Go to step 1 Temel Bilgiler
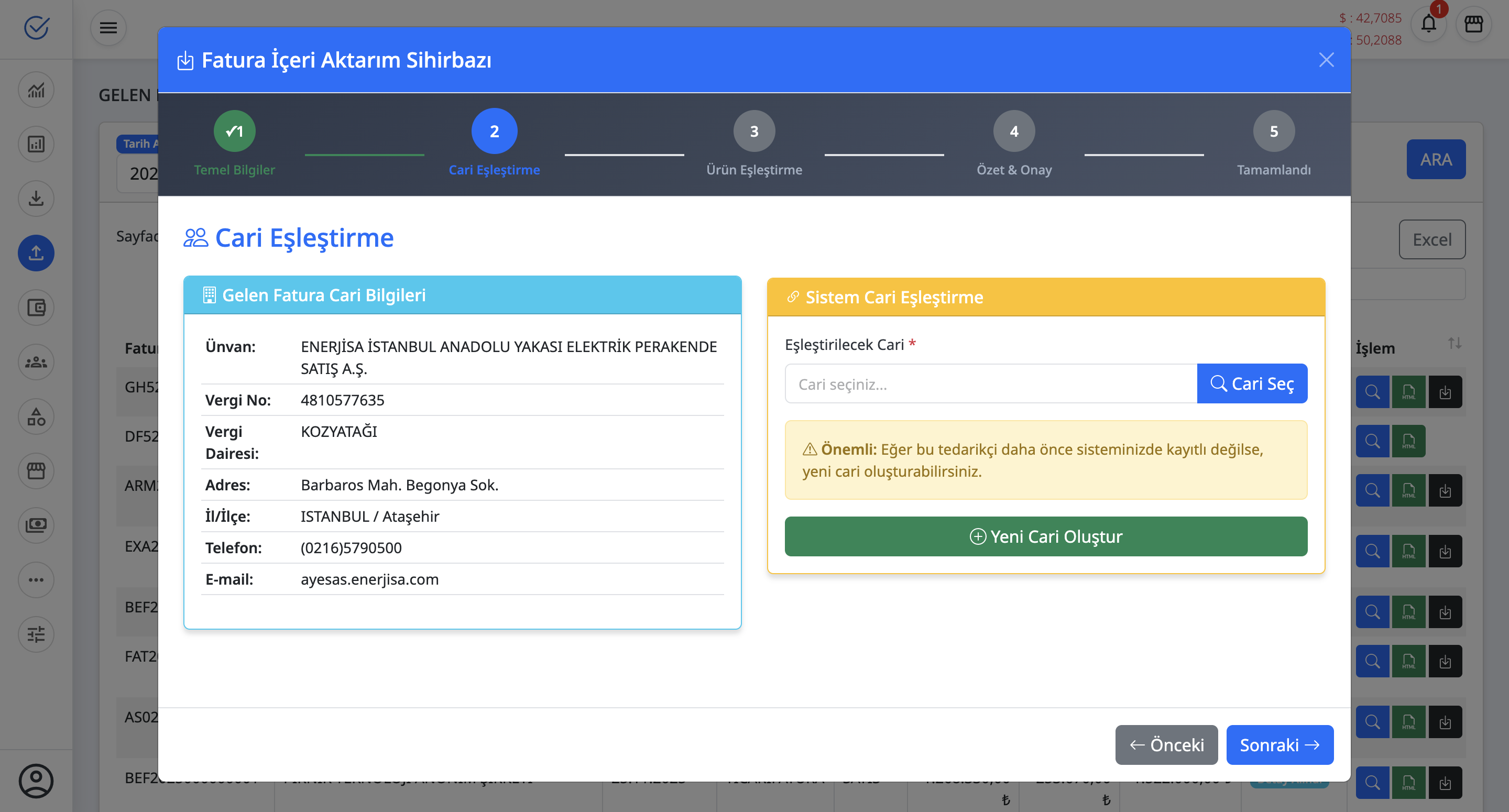The width and height of the screenshot is (1509, 812). tap(234, 131)
